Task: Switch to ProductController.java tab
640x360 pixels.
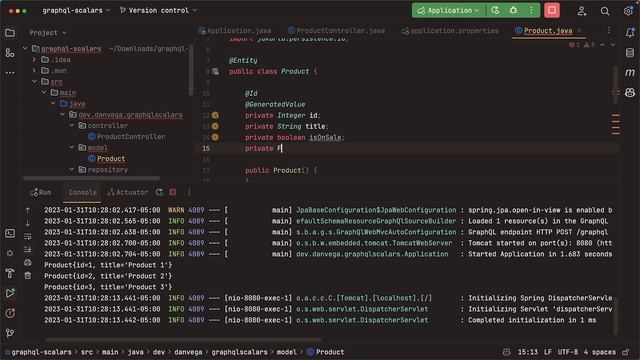Action: (x=336, y=31)
